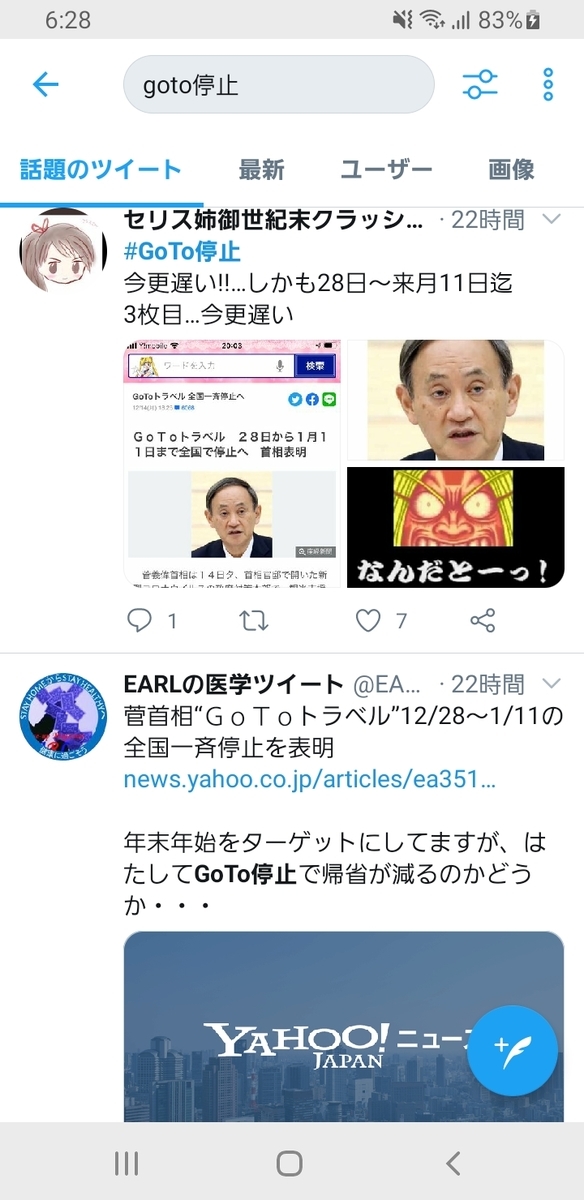This screenshot has height=1200, width=584.
Task: Expand options chevron on EARL tweet
Action: [x=551, y=684]
